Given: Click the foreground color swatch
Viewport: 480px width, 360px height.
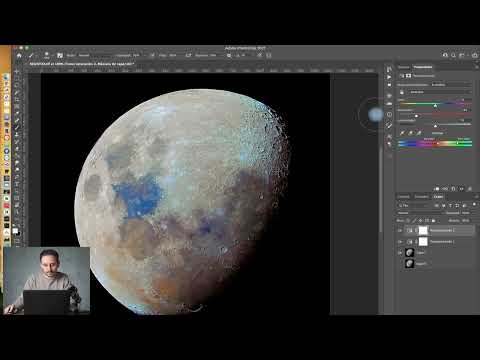Looking at the screenshot, I should (x=15, y=231).
